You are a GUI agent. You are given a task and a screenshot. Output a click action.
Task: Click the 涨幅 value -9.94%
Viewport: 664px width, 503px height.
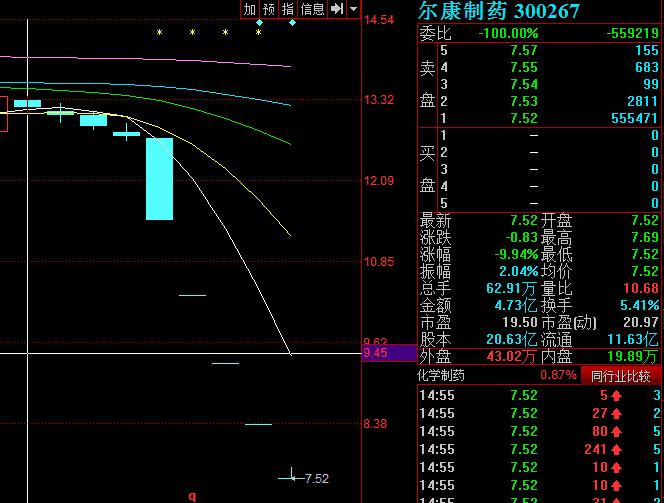(516, 254)
